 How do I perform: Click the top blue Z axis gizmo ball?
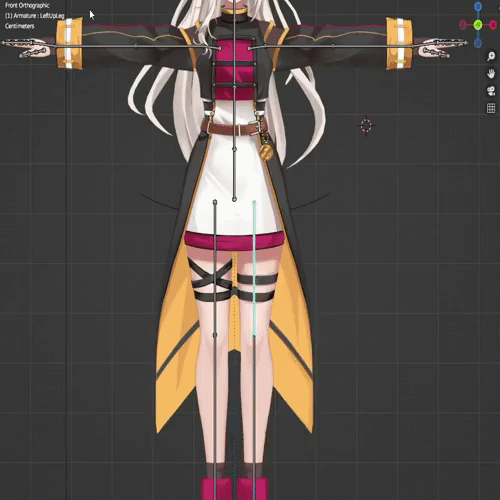(478, 6)
